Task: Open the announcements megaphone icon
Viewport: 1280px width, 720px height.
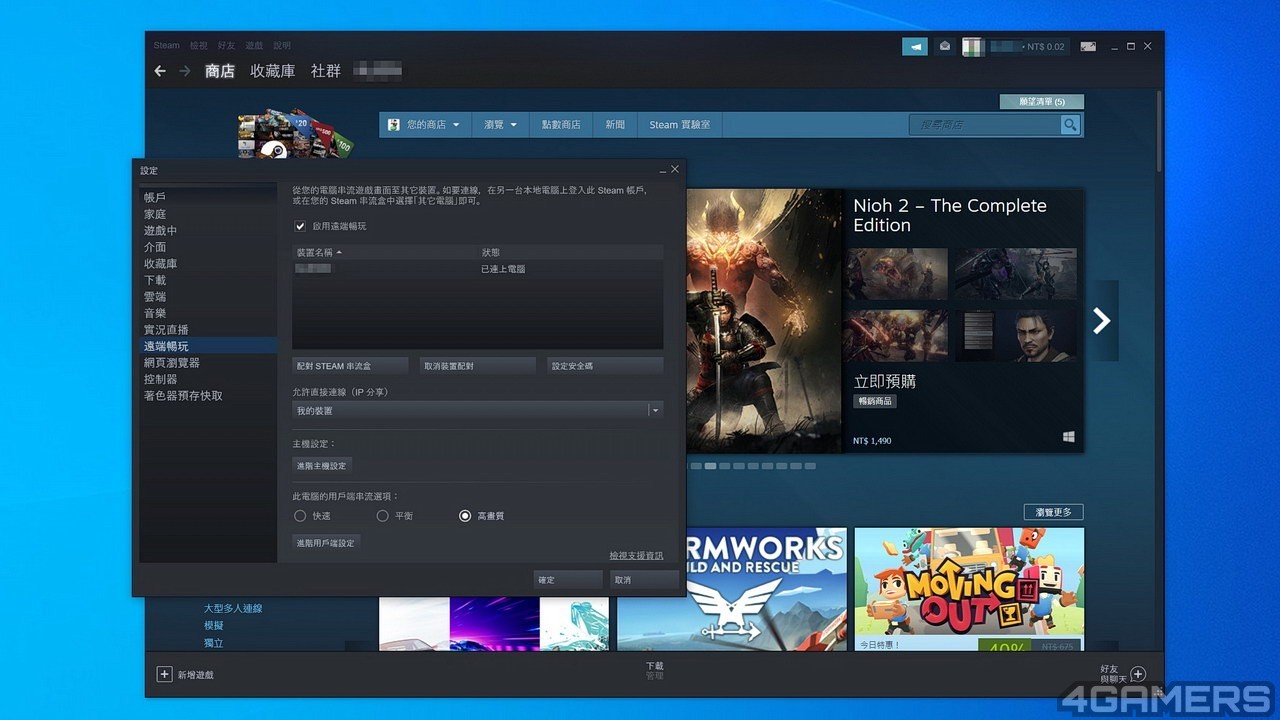Action: pyautogui.click(x=915, y=46)
